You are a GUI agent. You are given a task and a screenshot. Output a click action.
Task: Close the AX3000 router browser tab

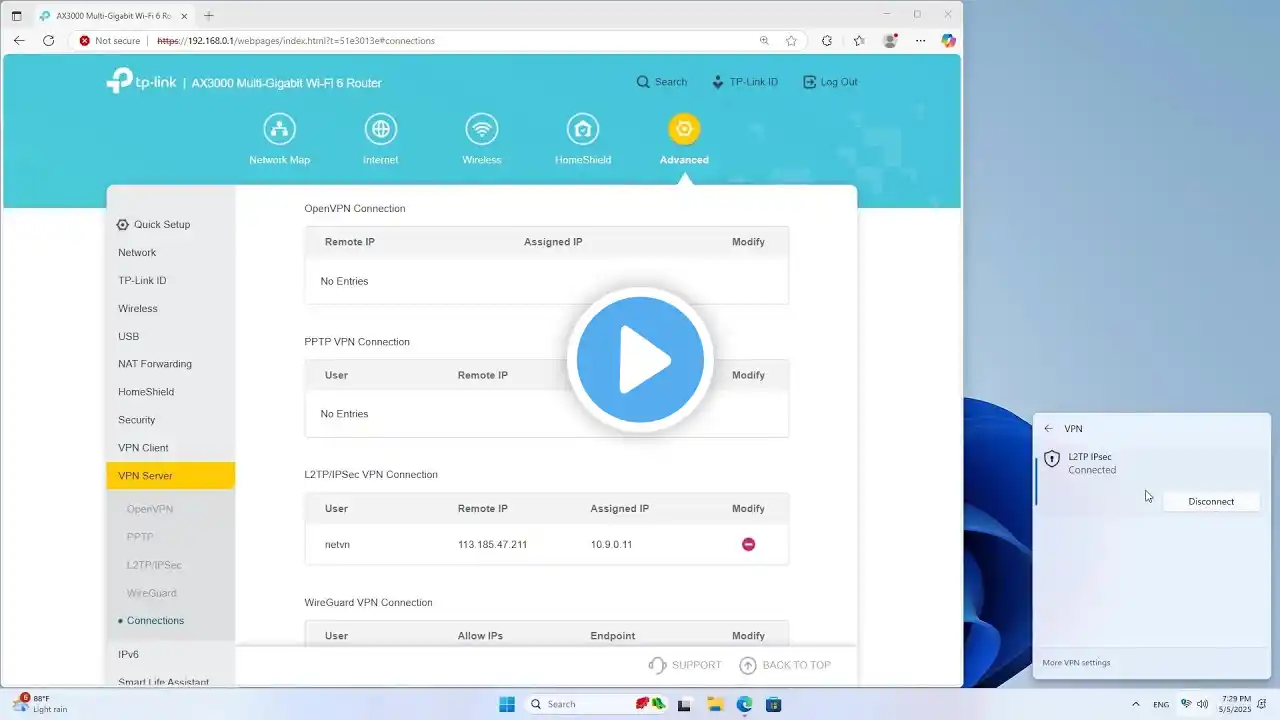(x=183, y=16)
